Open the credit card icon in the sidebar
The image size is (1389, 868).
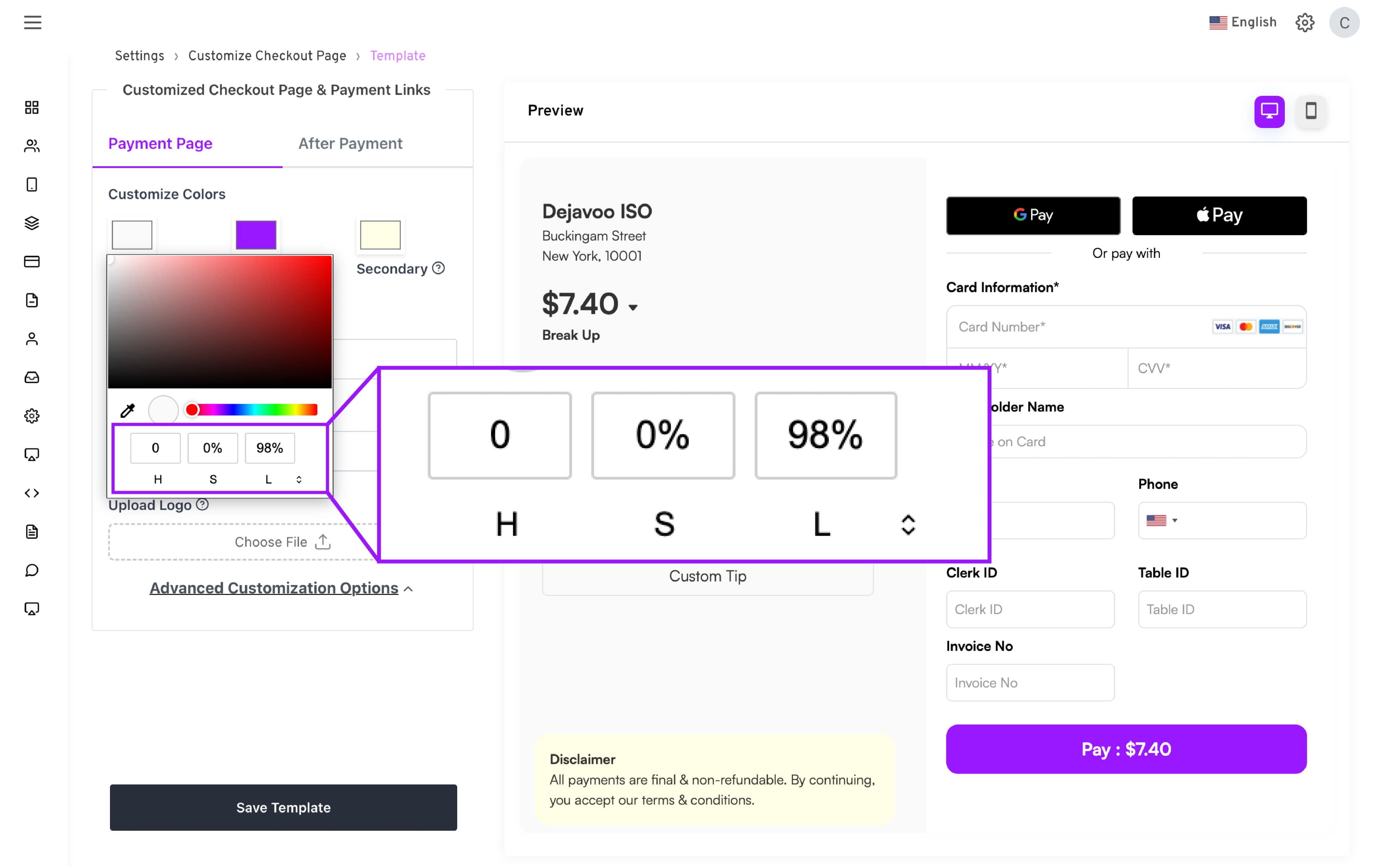(x=31, y=262)
